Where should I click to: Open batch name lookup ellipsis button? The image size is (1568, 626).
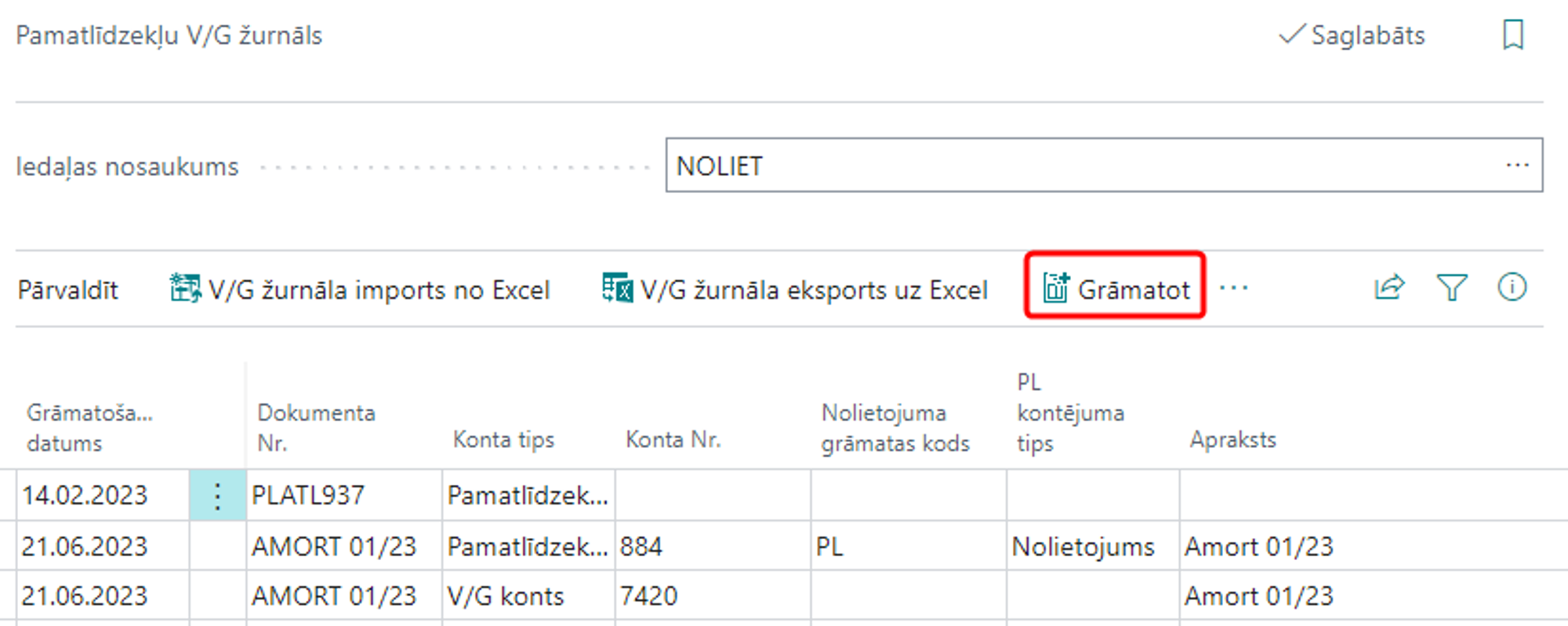pos(1517,166)
